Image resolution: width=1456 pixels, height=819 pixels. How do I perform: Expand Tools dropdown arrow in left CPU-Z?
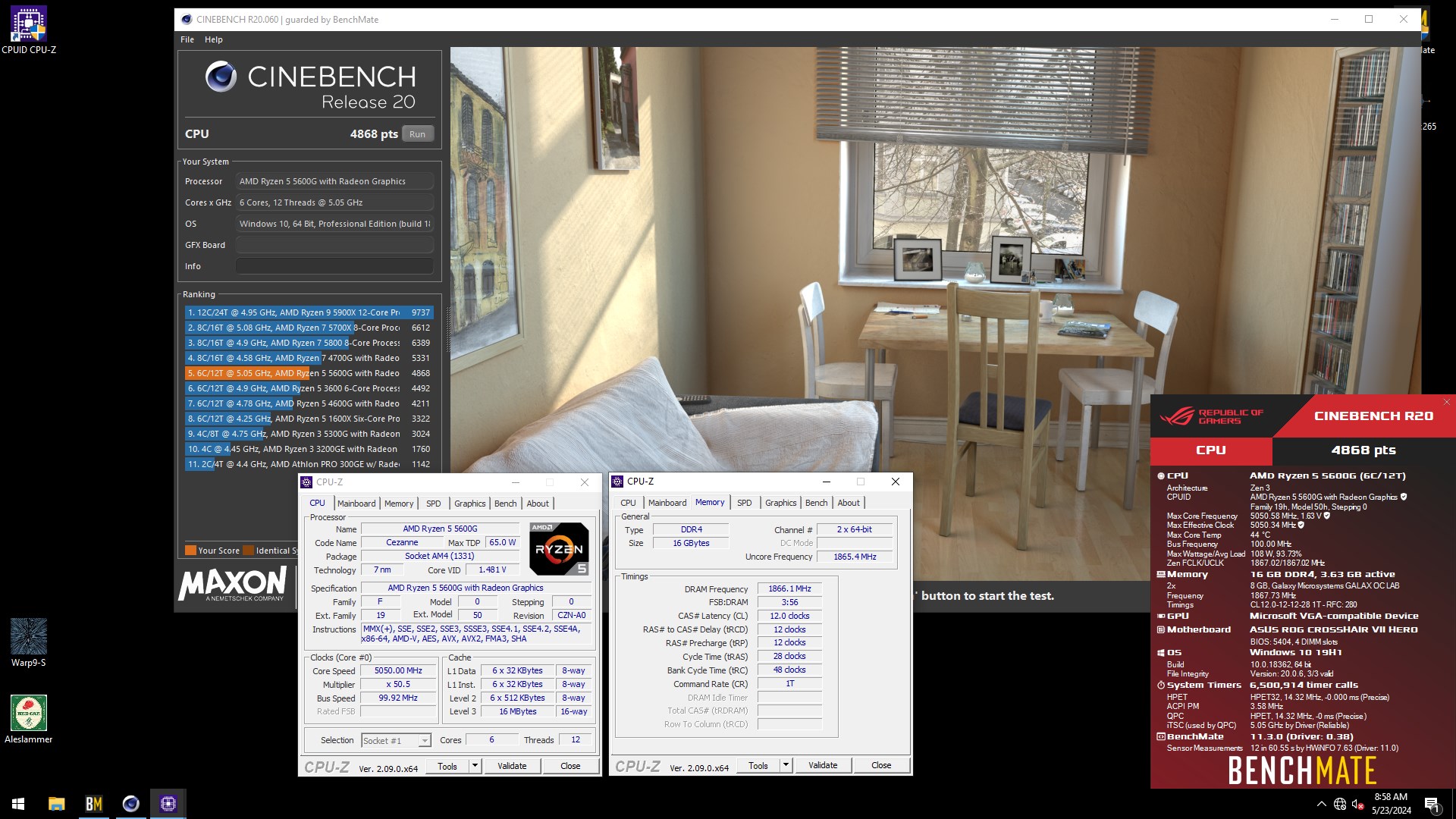pyautogui.click(x=475, y=767)
